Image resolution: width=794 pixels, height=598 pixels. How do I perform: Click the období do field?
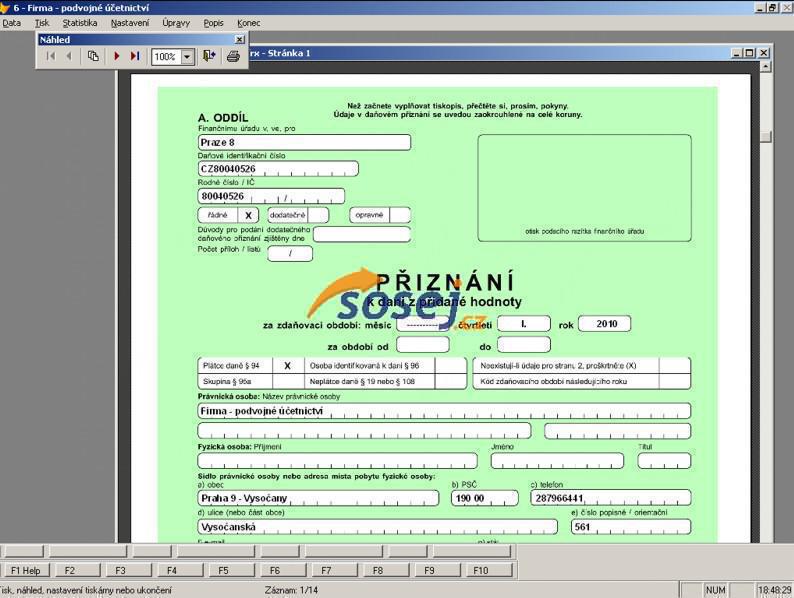click(x=524, y=344)
